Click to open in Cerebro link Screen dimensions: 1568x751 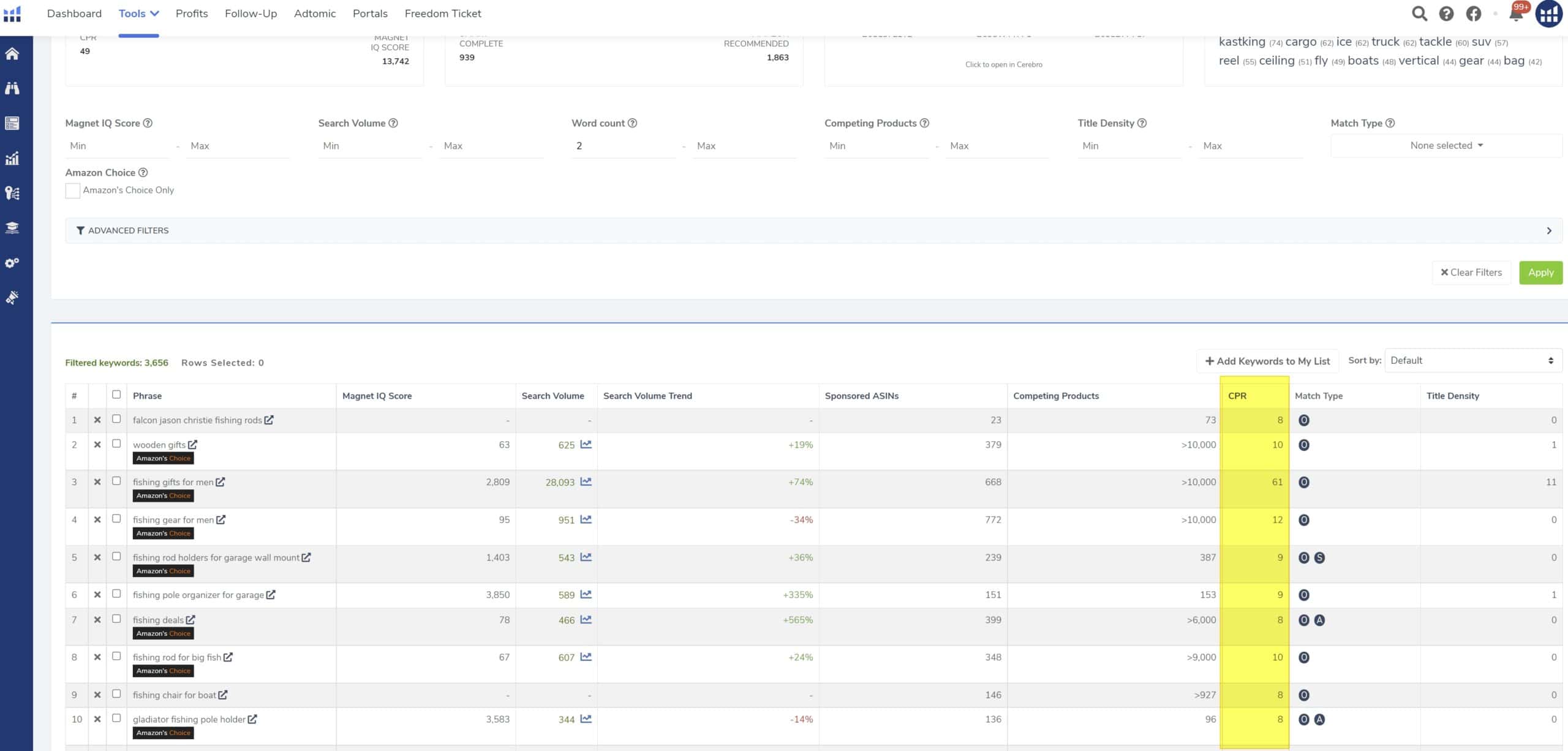coord(1003,64)
